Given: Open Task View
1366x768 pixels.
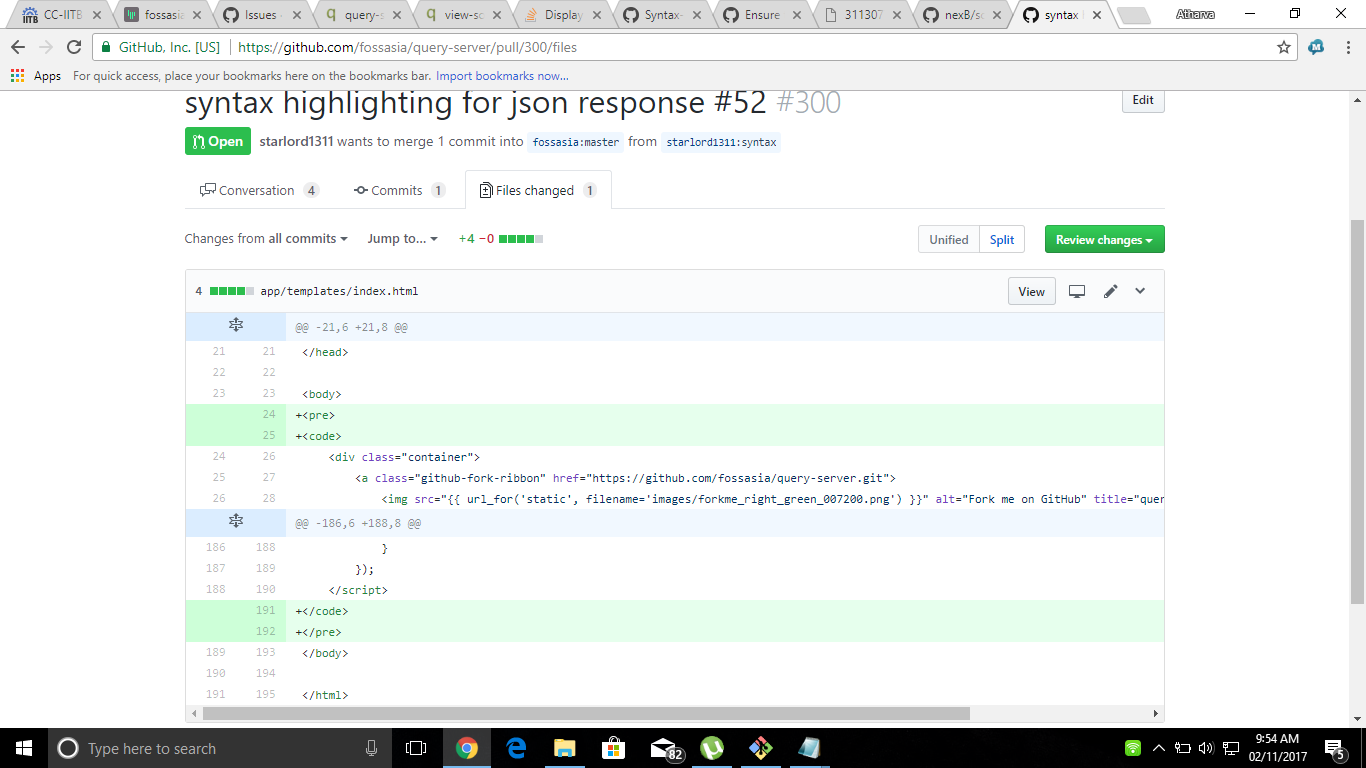Looking at the screenshot, I should [415, 748].
